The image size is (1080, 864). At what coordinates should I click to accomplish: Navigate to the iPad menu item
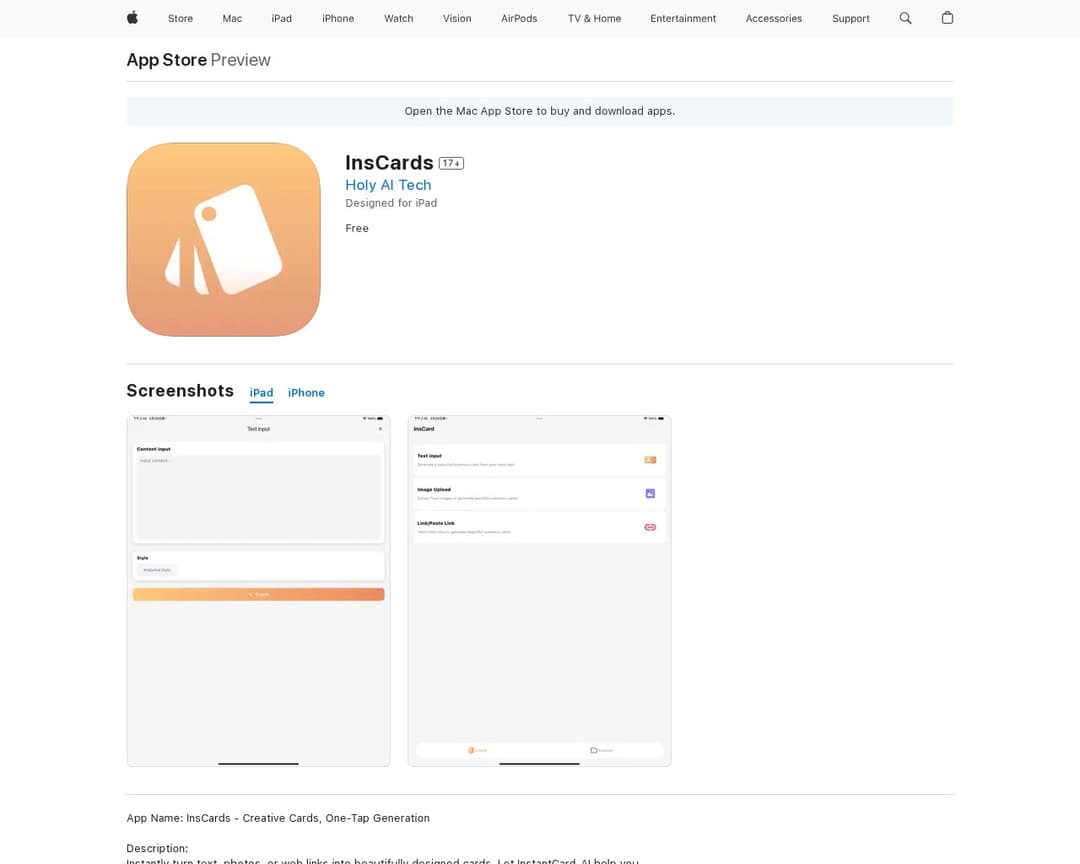tap(281, 18)
